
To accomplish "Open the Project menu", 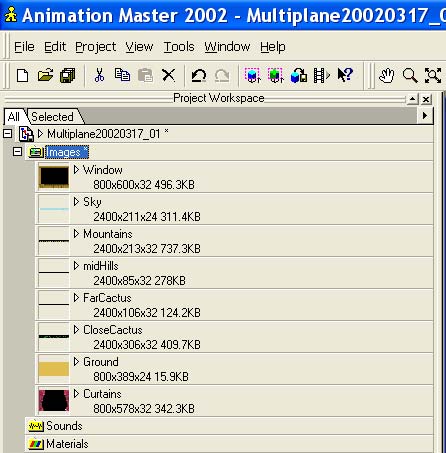I will [x=95, y=47].
